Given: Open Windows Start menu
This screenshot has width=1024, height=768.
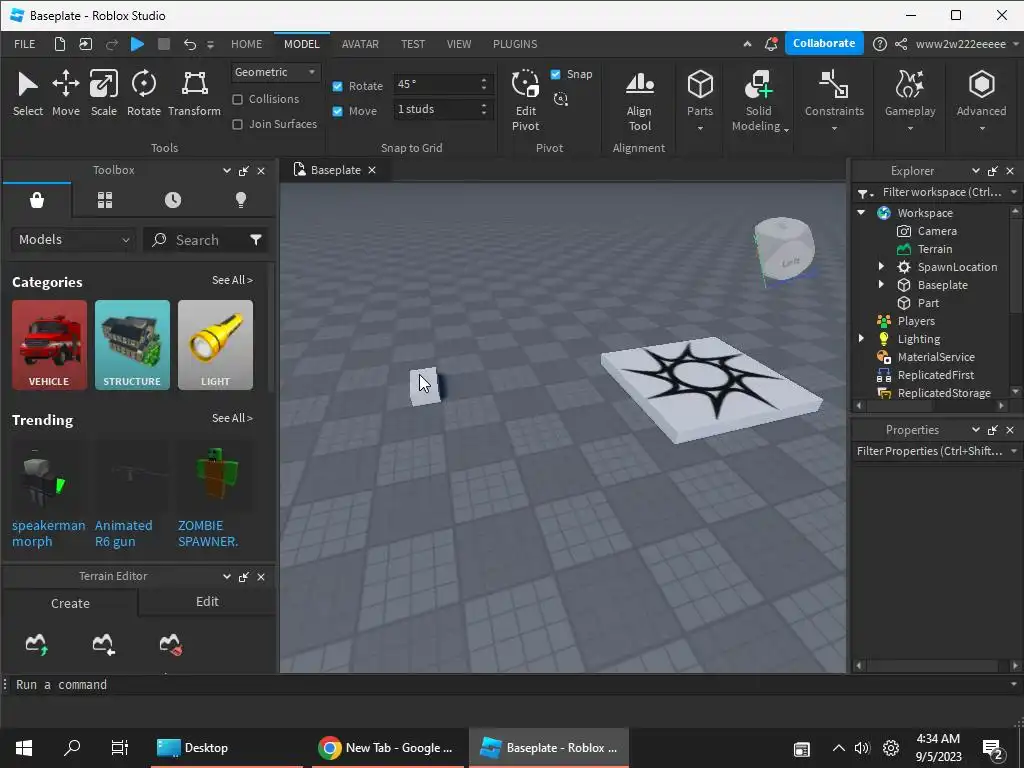Looking at the screenshot, I should (x=24, y=748).
